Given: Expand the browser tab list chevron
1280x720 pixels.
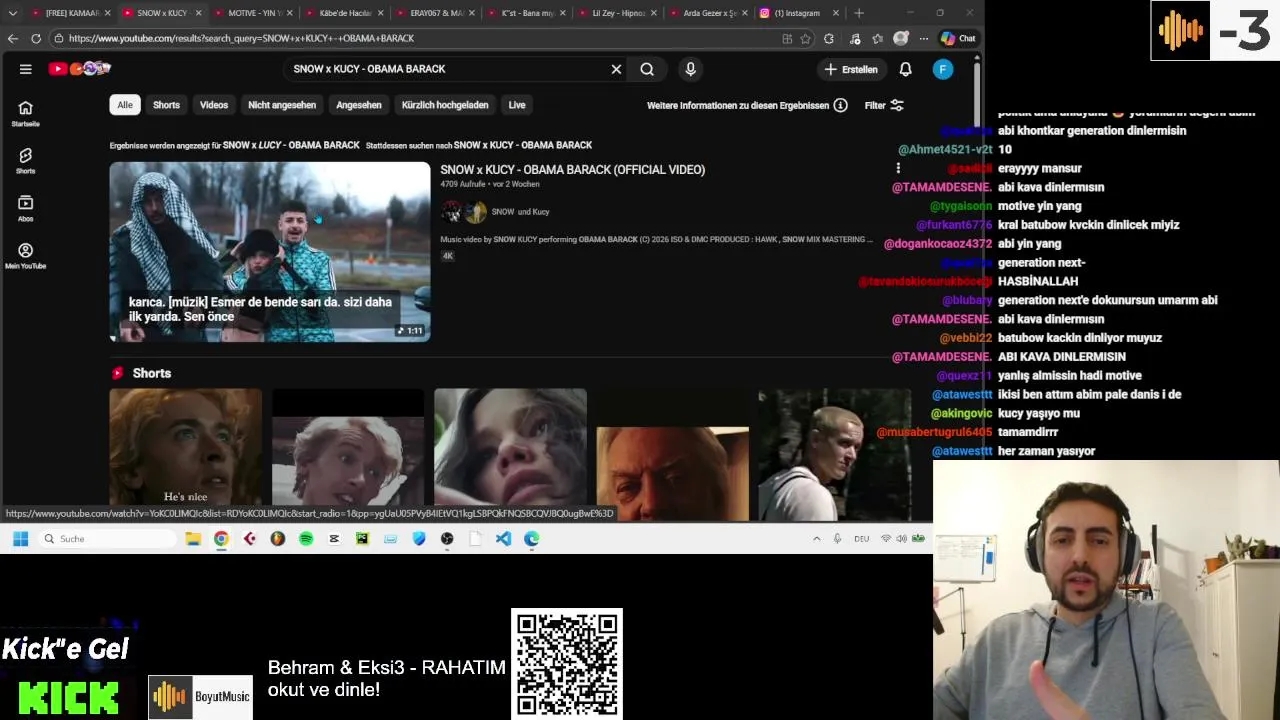Looking at the screenshot, I should click(x=12, y=13).
